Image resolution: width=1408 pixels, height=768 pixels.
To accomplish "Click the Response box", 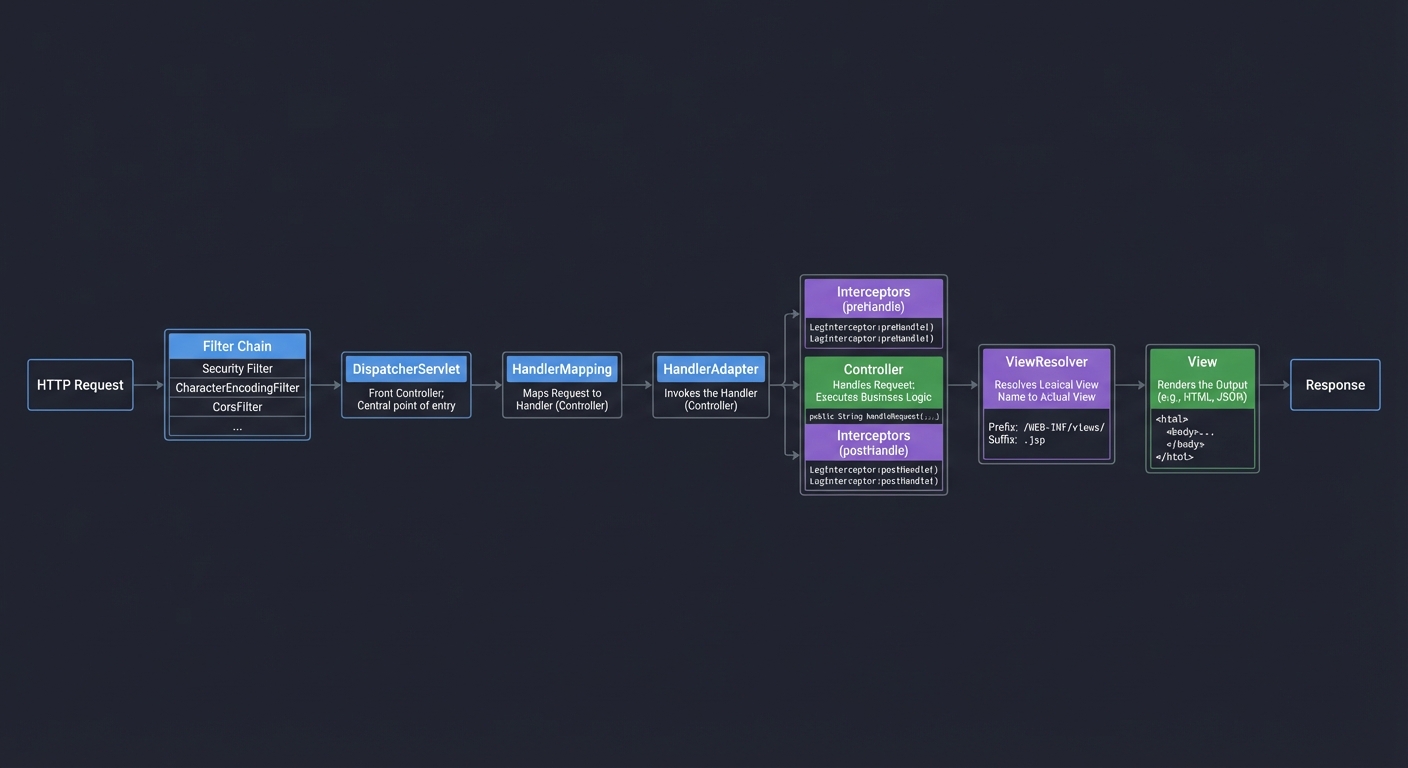I will point(1334,384).
